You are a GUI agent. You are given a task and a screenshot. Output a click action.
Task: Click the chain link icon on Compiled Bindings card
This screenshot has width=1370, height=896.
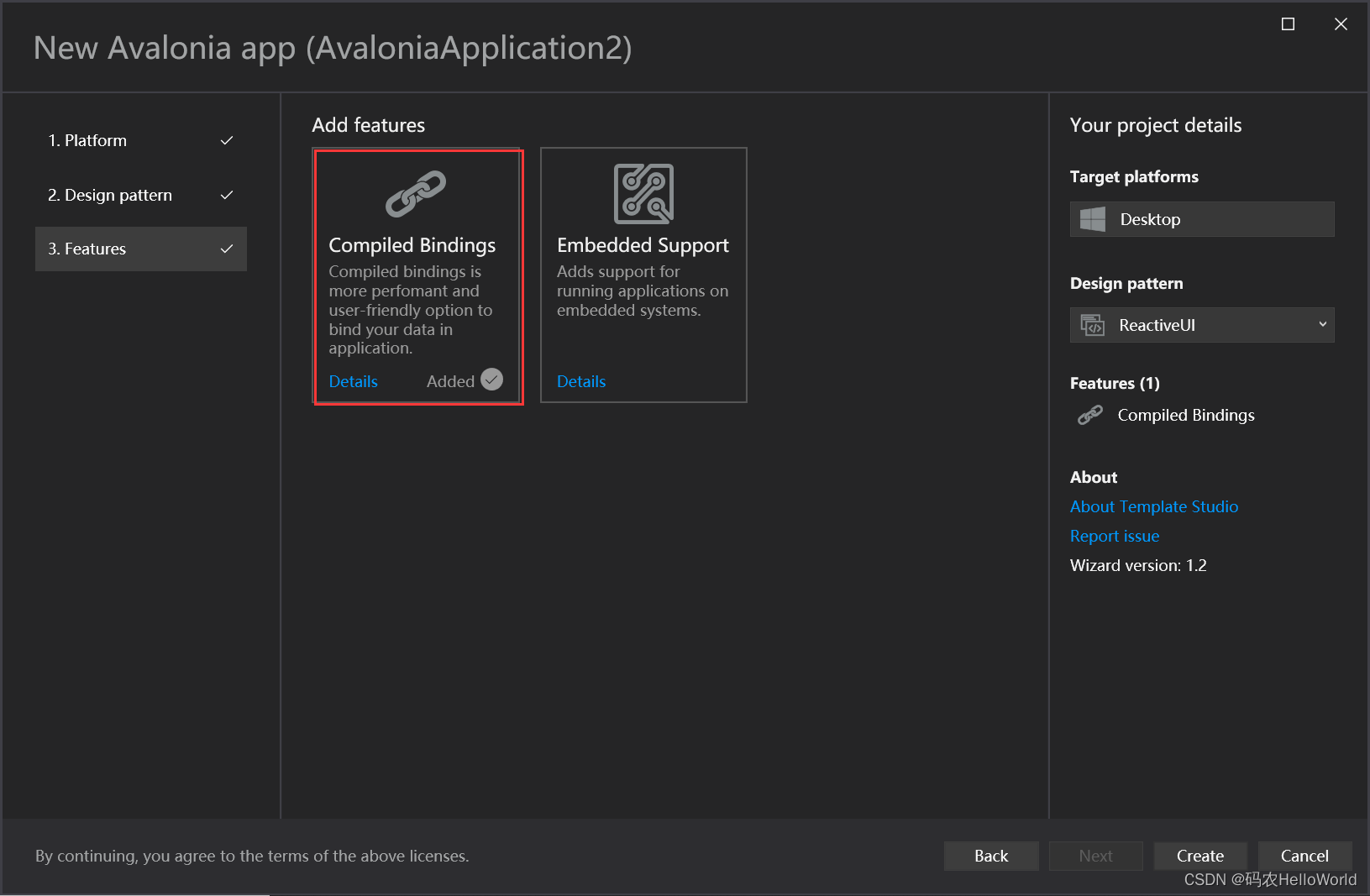(x=417, y=192)
